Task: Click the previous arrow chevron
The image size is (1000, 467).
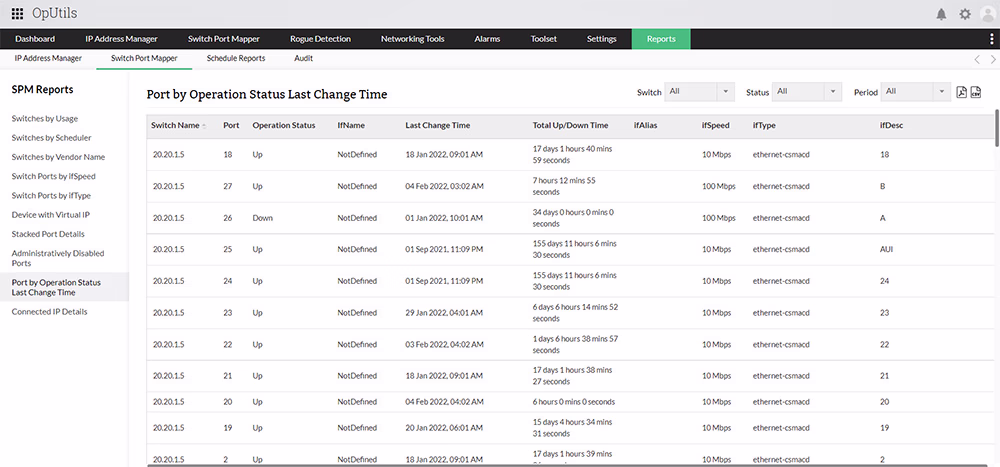Action: (977, 60)
